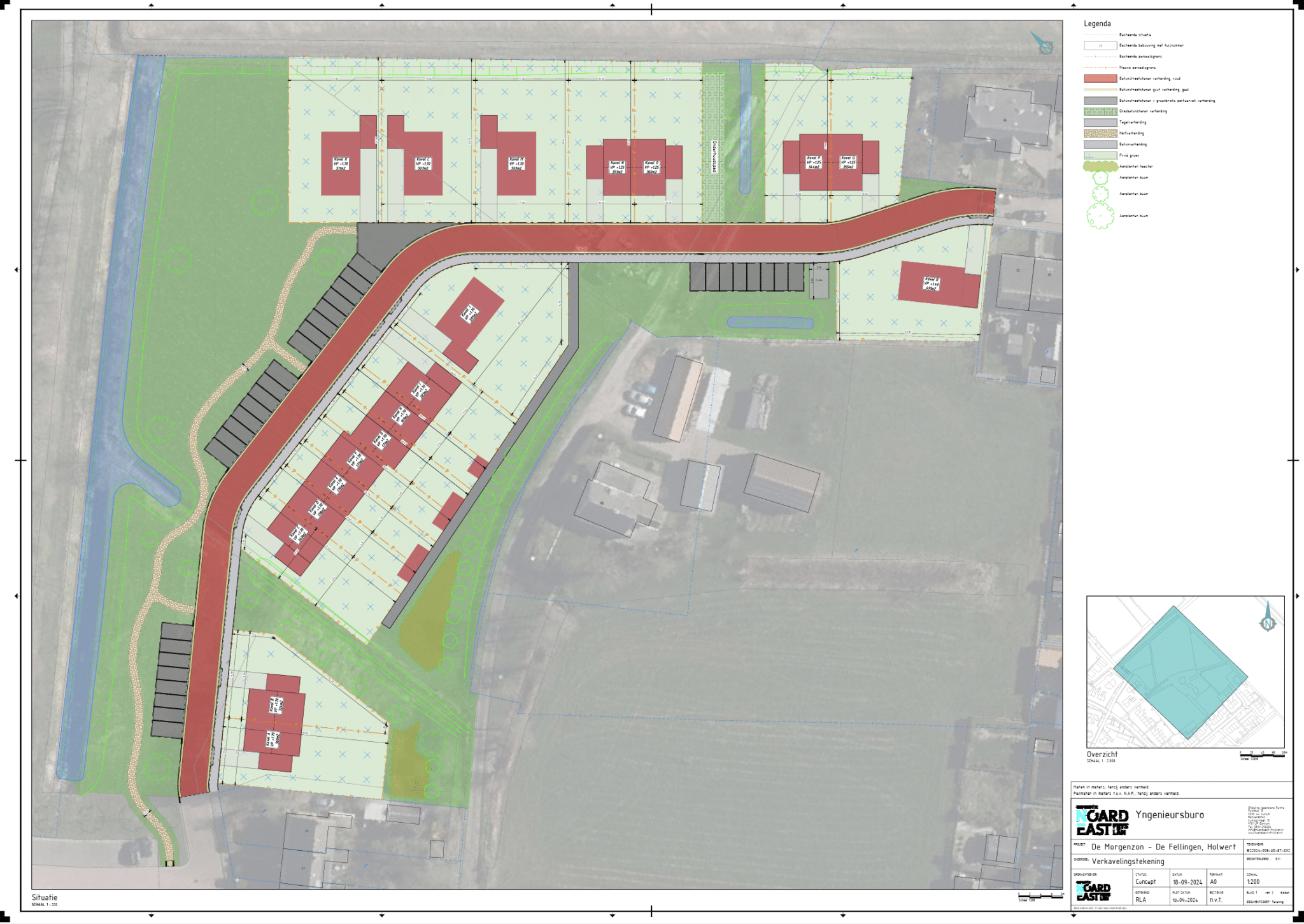
Task: Click the Overzicht overview map thumbnail
Action: pyautogui.click(x=1184, y=672)
